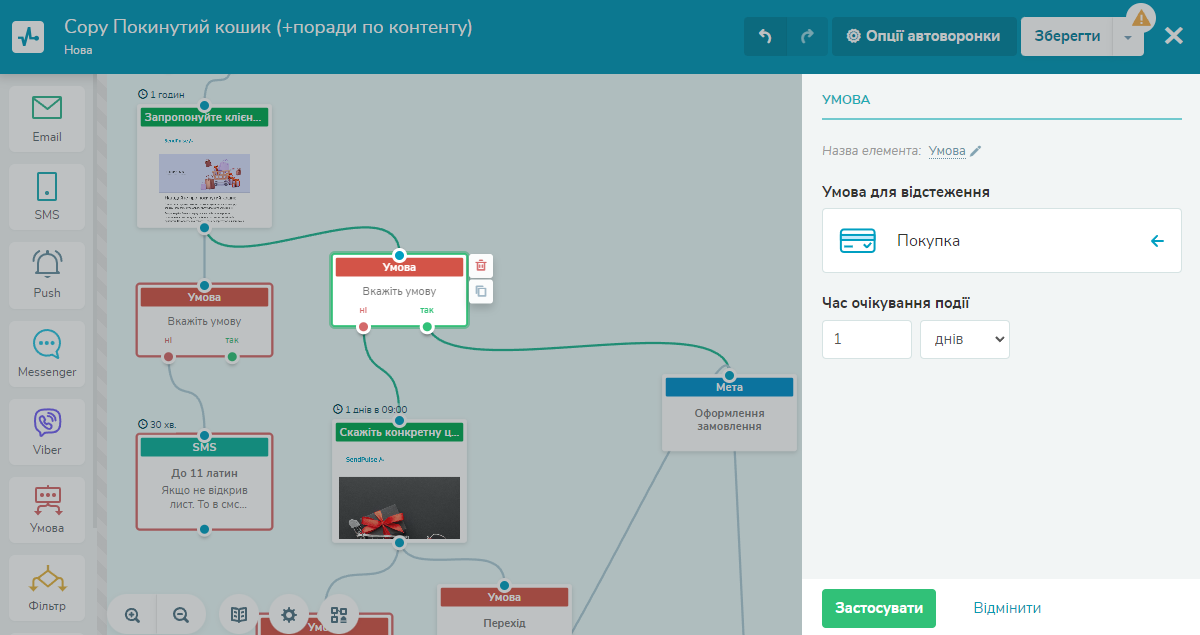Click the Відмінити link

click(1007, 608)
